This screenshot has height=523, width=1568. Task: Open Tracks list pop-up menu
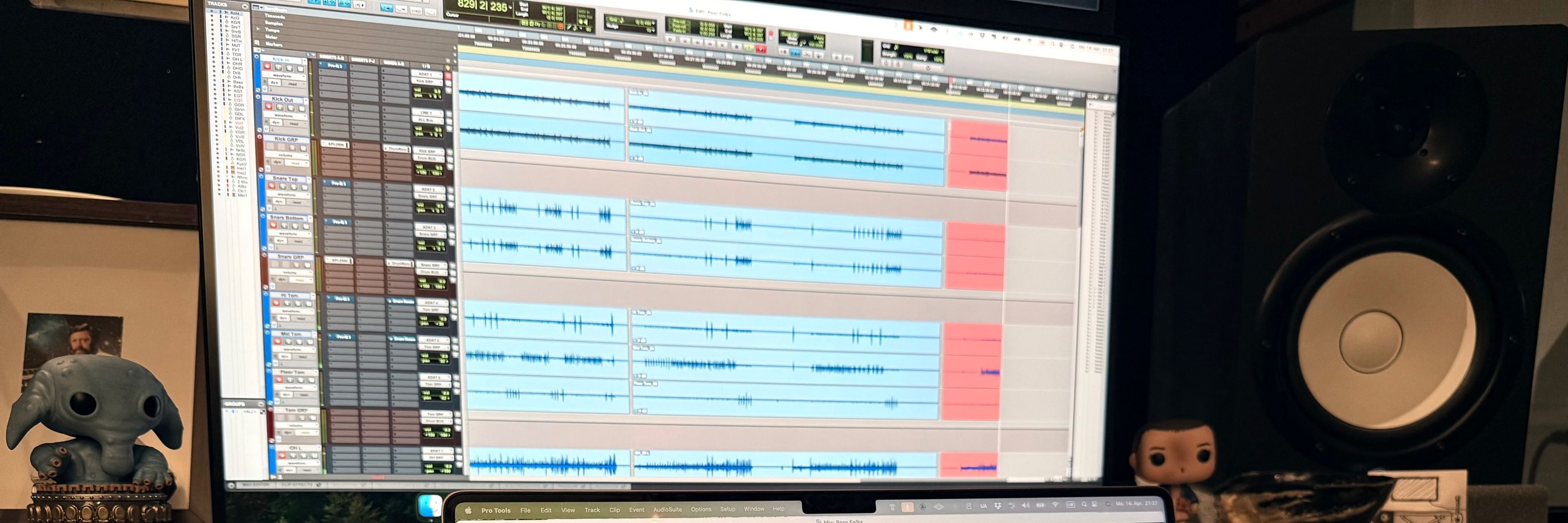tap(245, 7)
